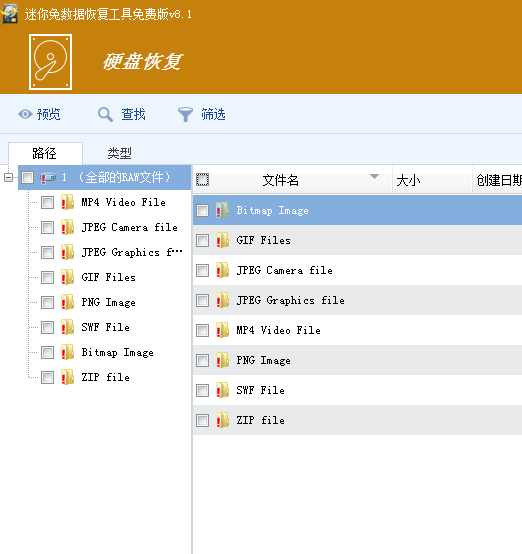Image resolution: width=522 pixels, height=554 pixels.
Task: Switch to the 类型 tab
Action: 119,153
